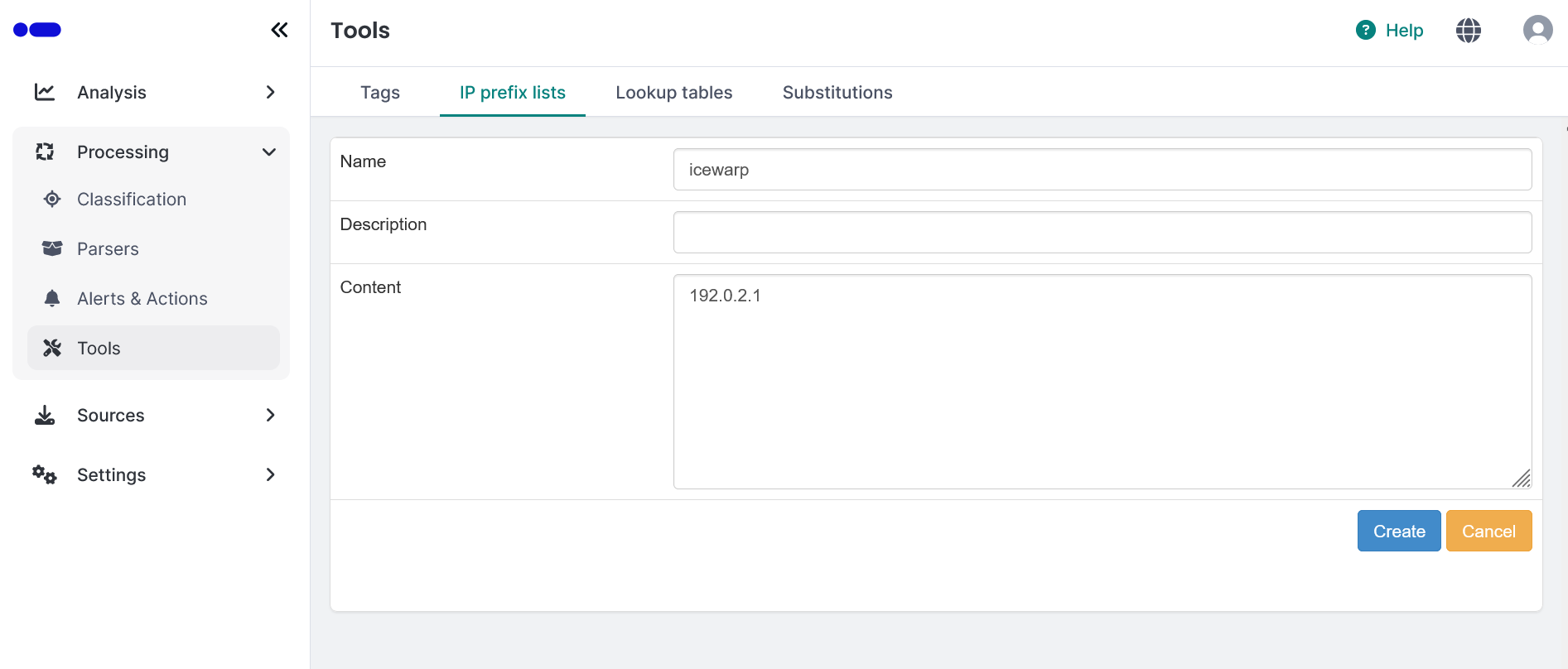Select the IP prefix lists tab
1568x669 pixels.
pyautogui.click(x=513, y=92)
